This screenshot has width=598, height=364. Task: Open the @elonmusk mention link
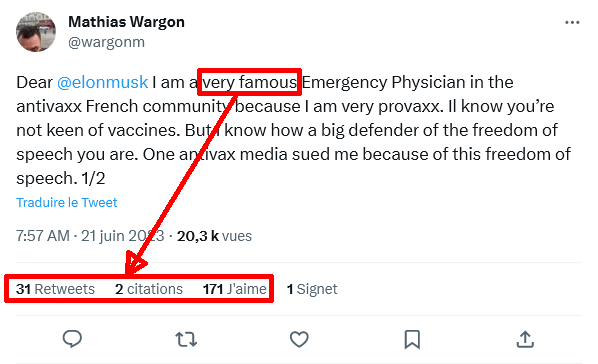point(103,82)
